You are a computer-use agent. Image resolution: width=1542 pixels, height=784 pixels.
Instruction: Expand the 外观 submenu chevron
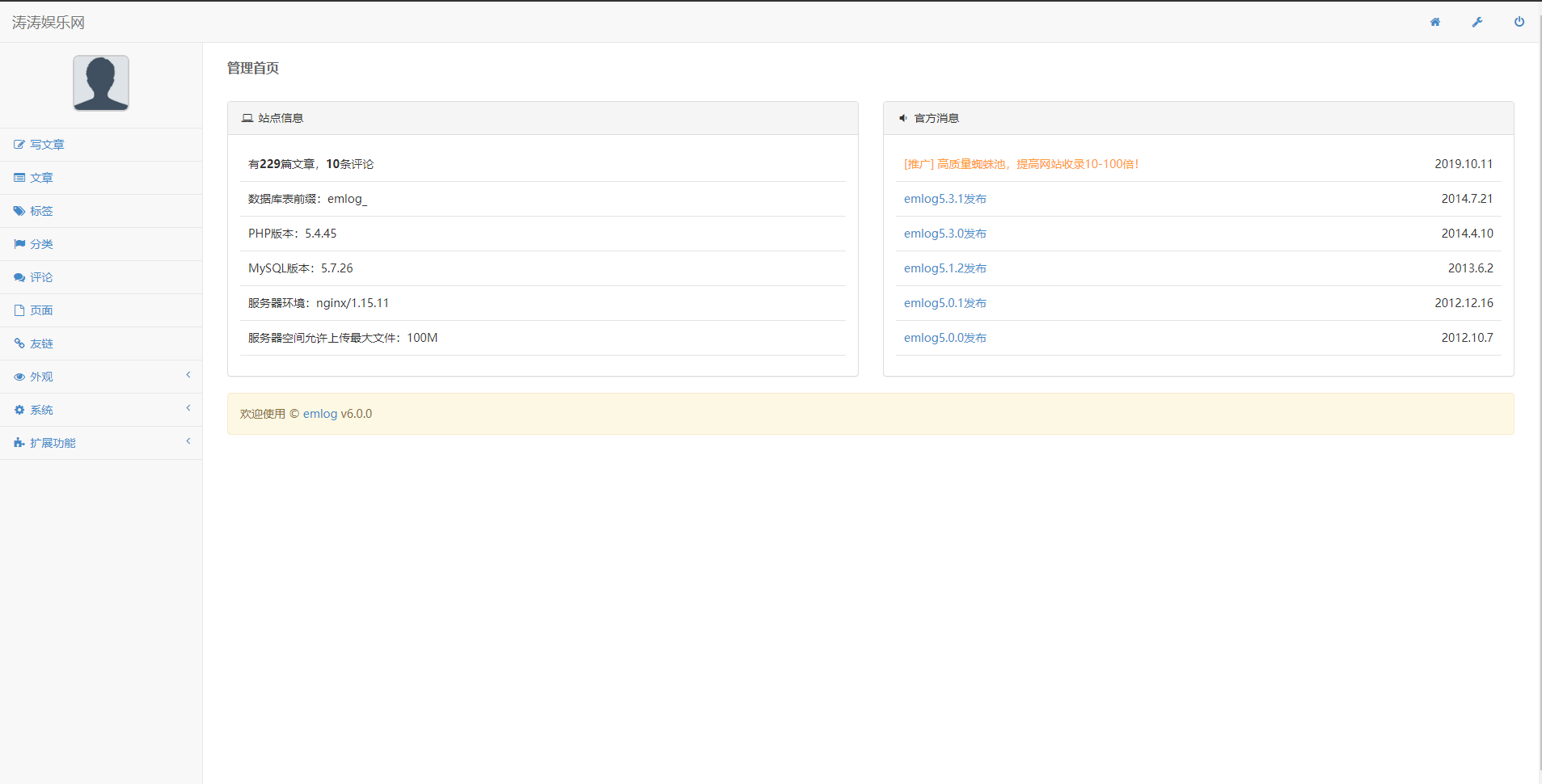(188, 375)
